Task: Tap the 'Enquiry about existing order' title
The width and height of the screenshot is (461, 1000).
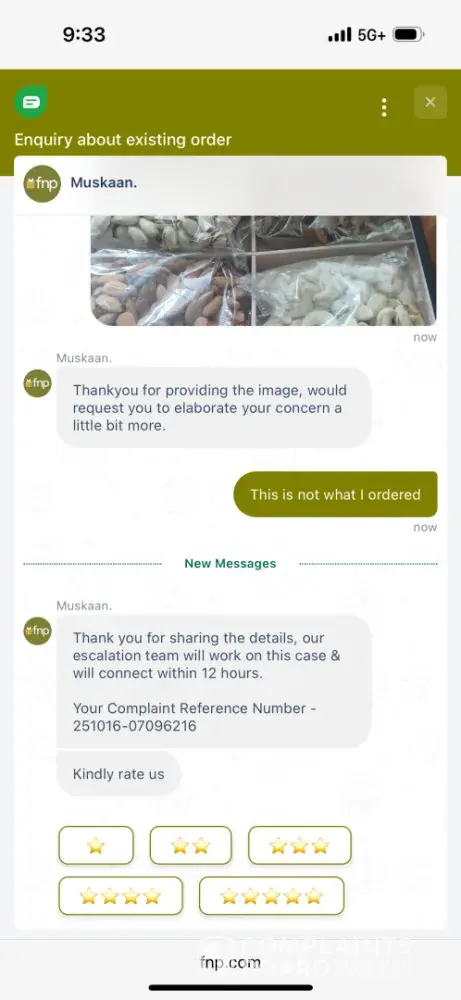Action: point(123,140)
